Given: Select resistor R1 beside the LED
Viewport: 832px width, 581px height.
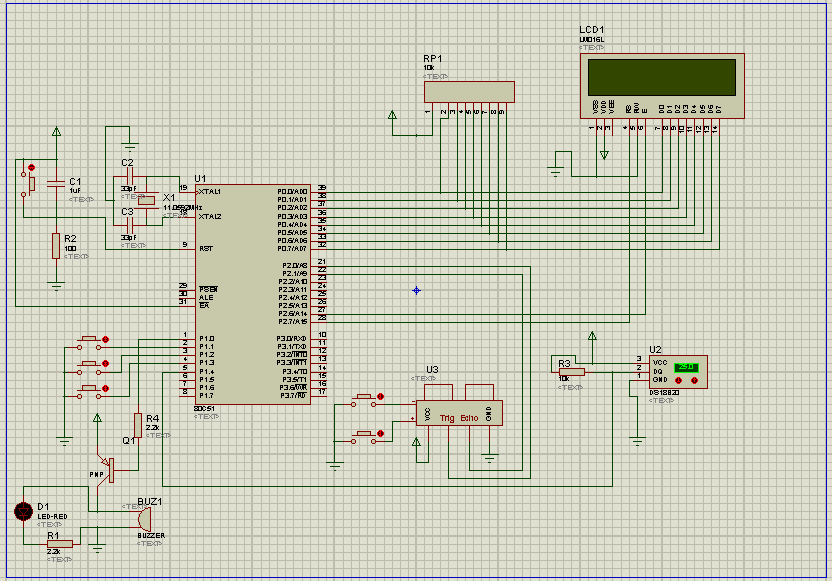Looking at the screenshot, I should (60, 544).
